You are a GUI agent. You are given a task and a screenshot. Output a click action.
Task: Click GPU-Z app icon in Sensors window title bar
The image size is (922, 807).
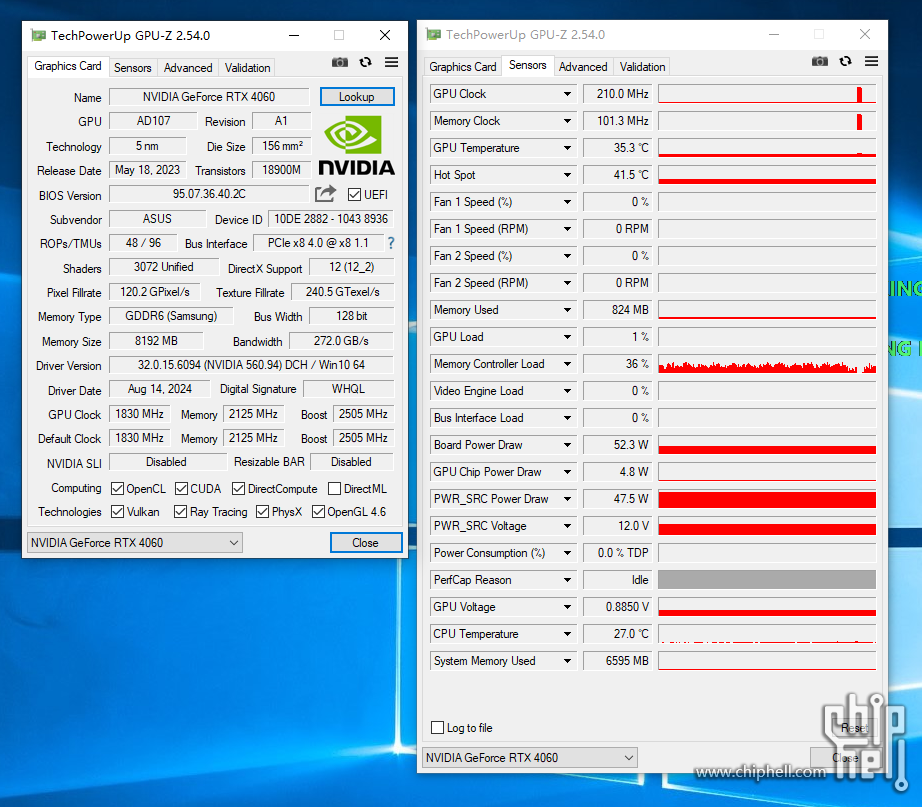(434, 35)
